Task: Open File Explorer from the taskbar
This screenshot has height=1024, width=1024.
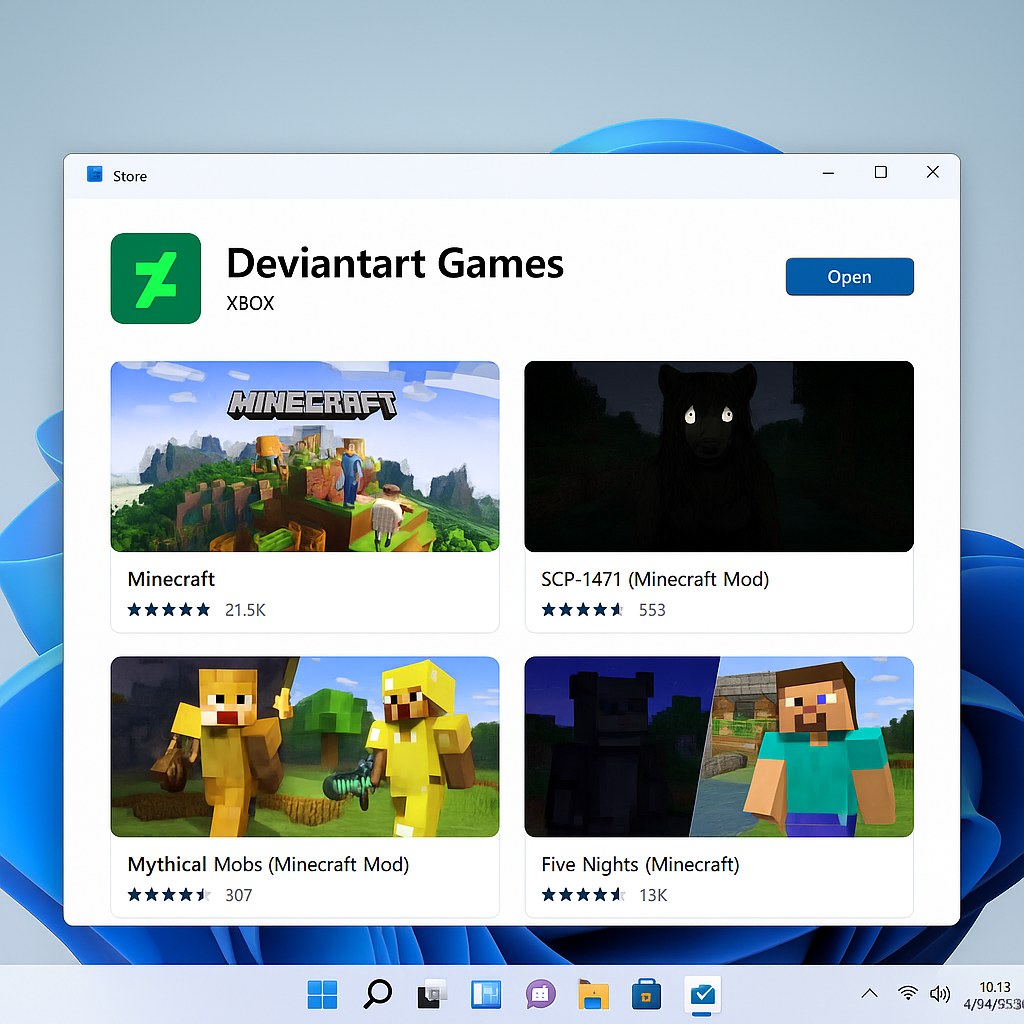Action: point(593,995)
